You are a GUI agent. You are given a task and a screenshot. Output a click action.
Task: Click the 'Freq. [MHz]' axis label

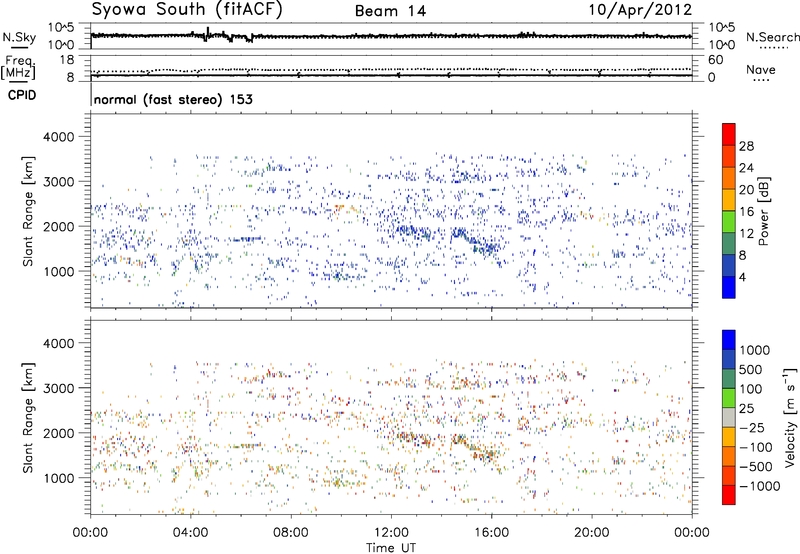coord(18,68)
